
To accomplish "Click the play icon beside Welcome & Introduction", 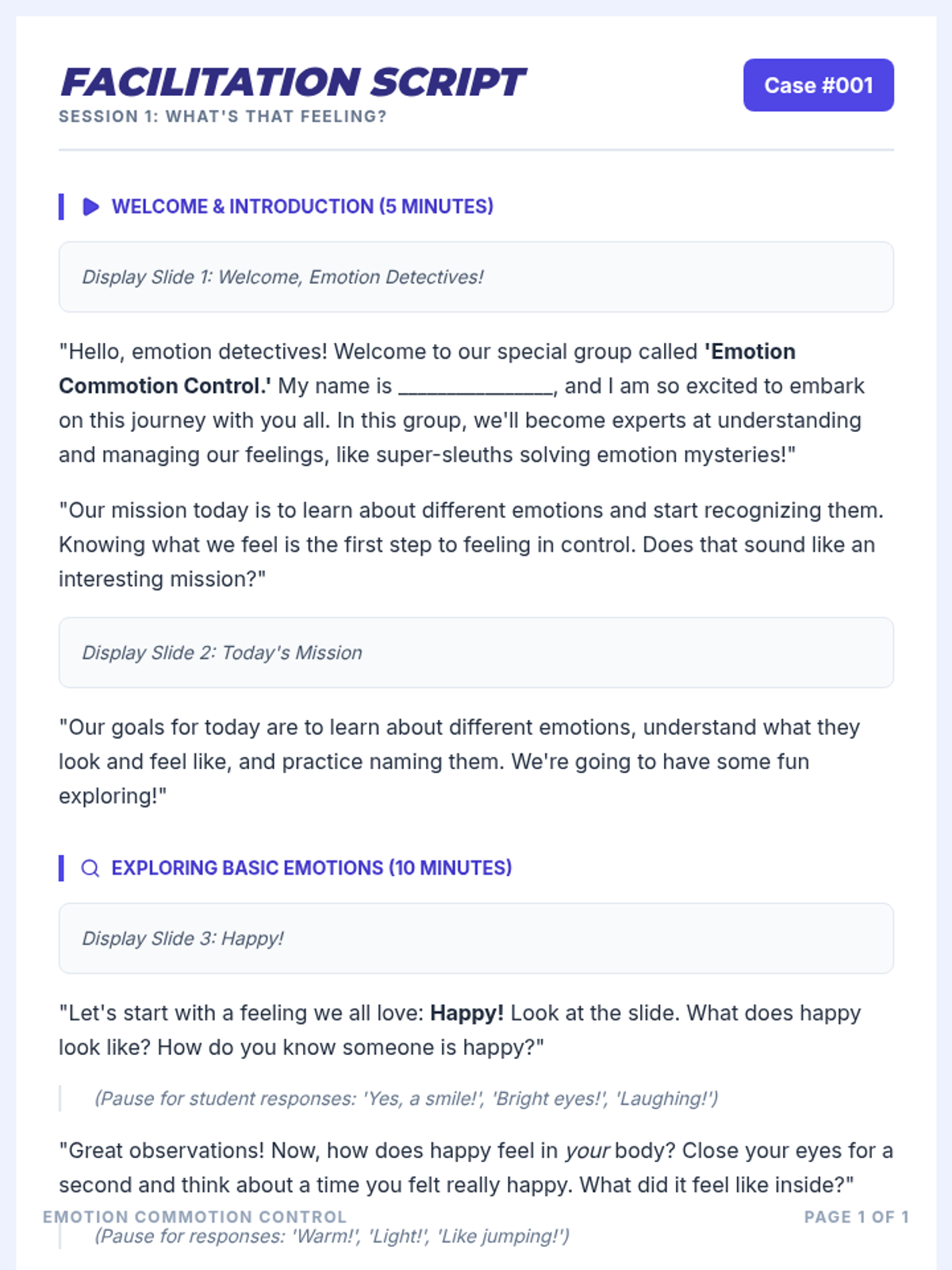I will 90,206.
